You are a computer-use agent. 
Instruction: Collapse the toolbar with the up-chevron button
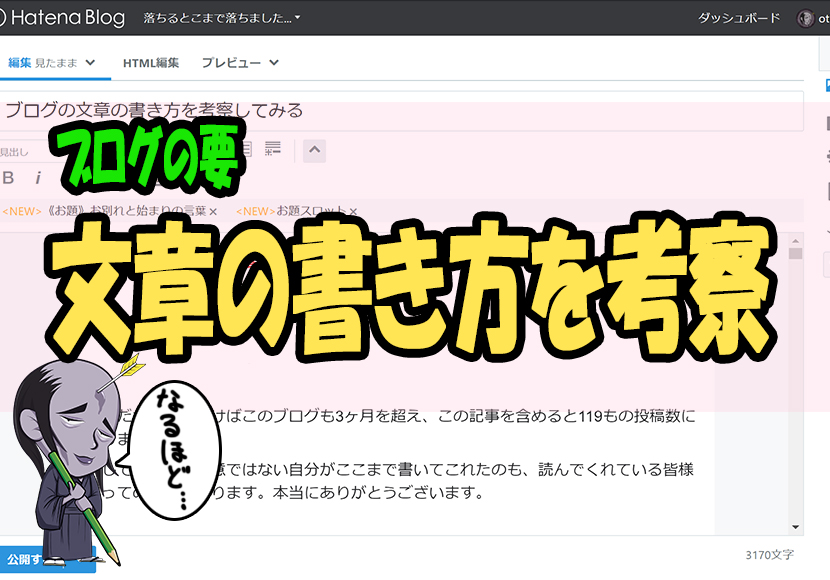click(x=314, y=150)
